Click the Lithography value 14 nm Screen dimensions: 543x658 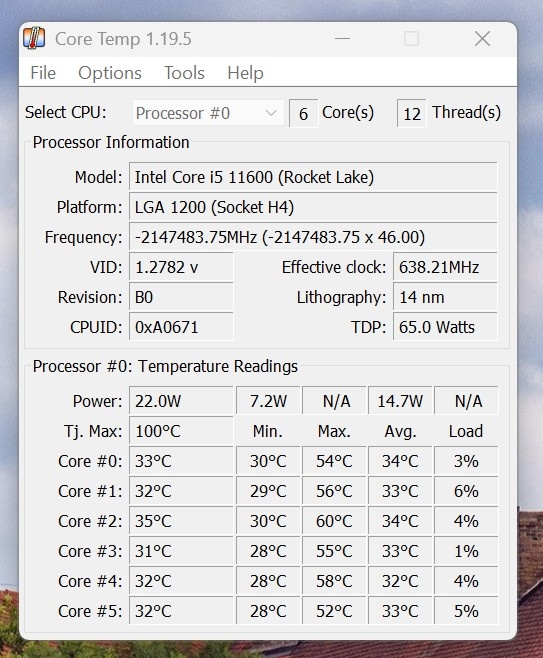445,297
